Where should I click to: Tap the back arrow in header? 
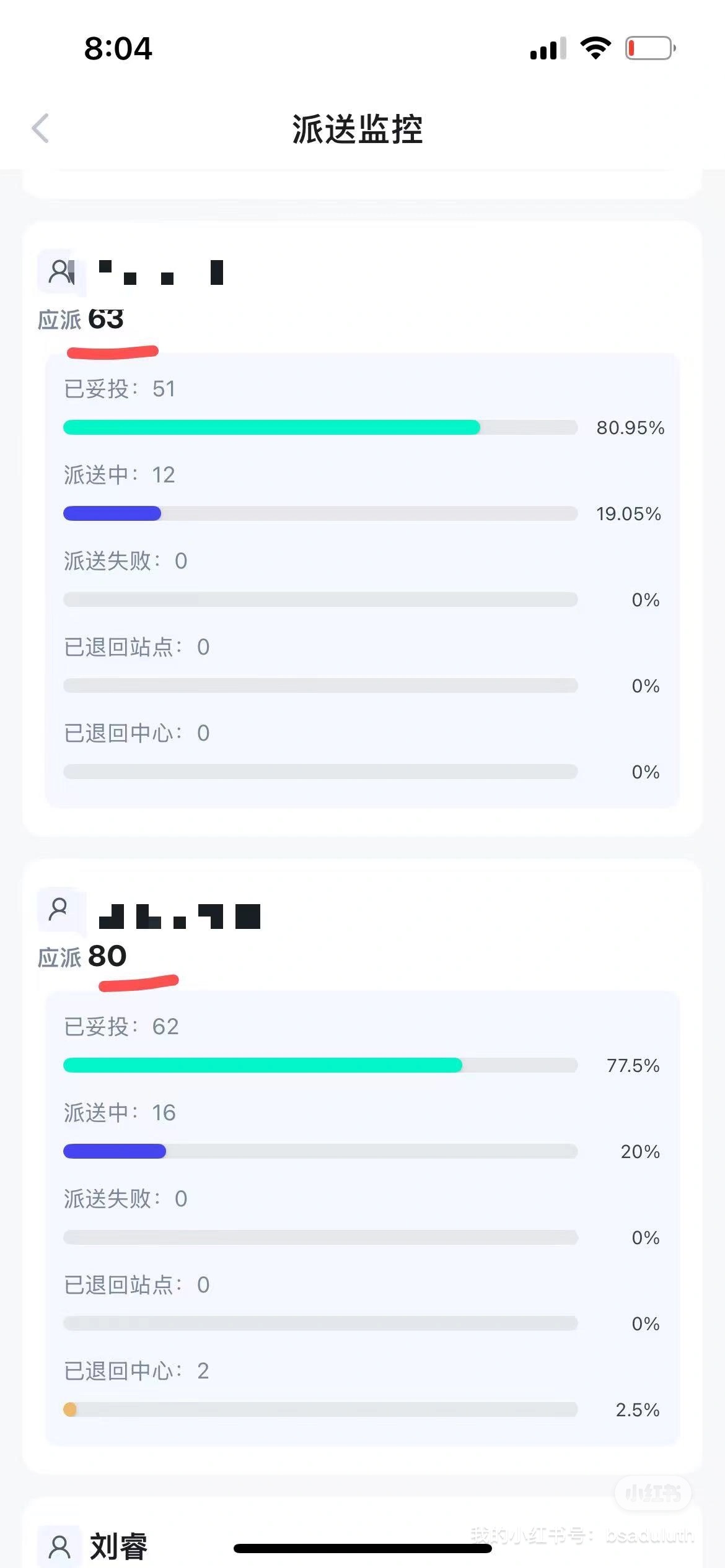pyautogui.click(x=40, y=129)
